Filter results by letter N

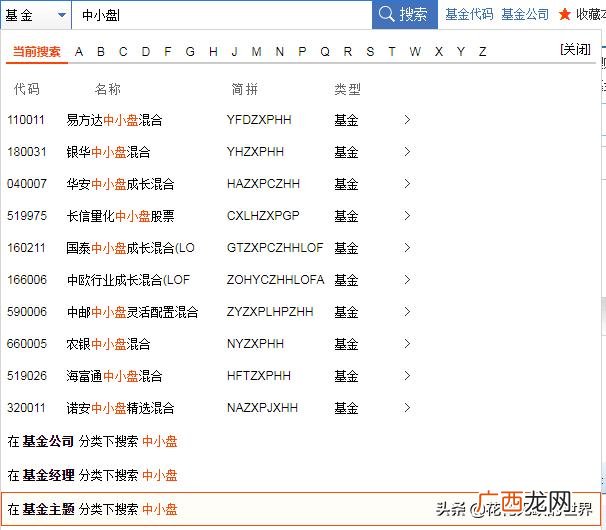[x=279, y=51]
